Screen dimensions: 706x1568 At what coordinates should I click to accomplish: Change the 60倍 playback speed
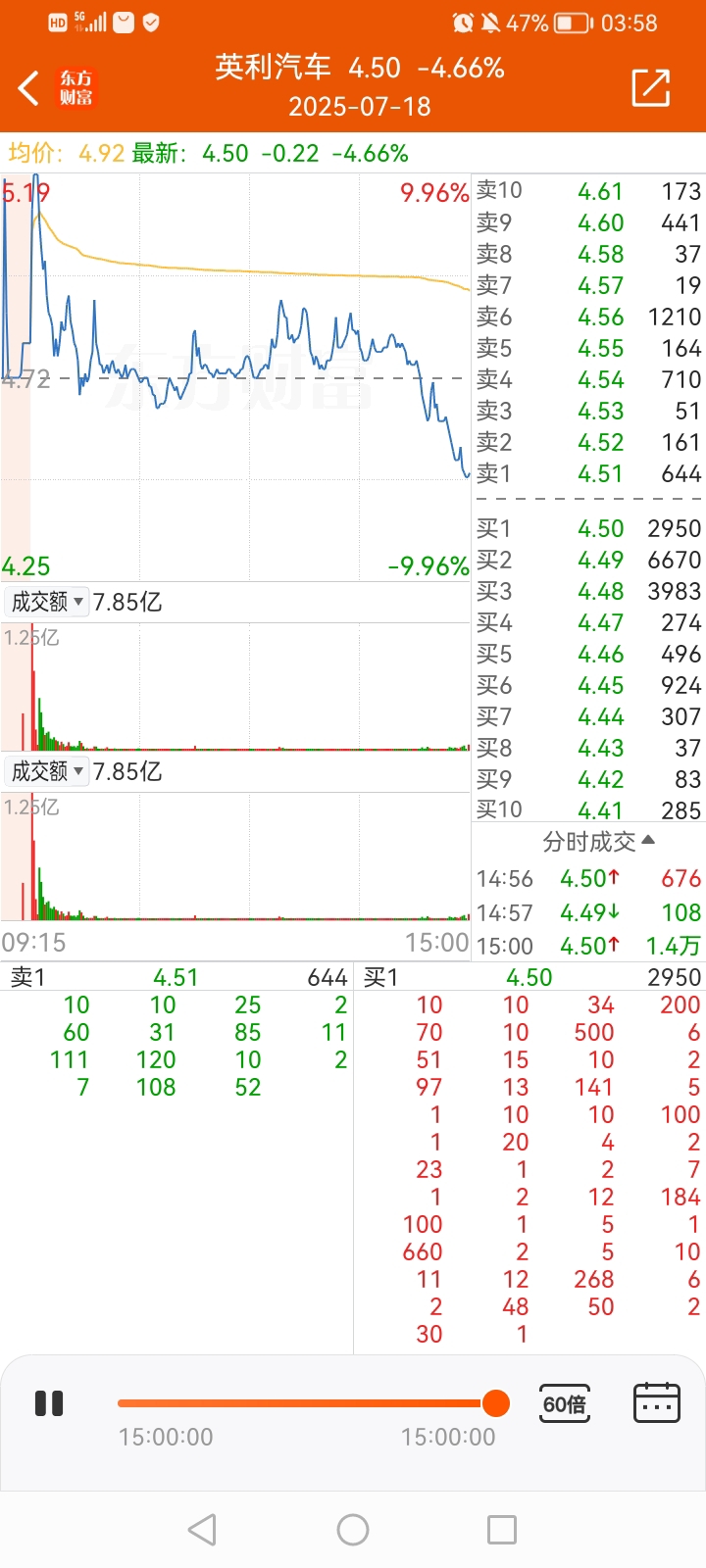[565, 1404]
